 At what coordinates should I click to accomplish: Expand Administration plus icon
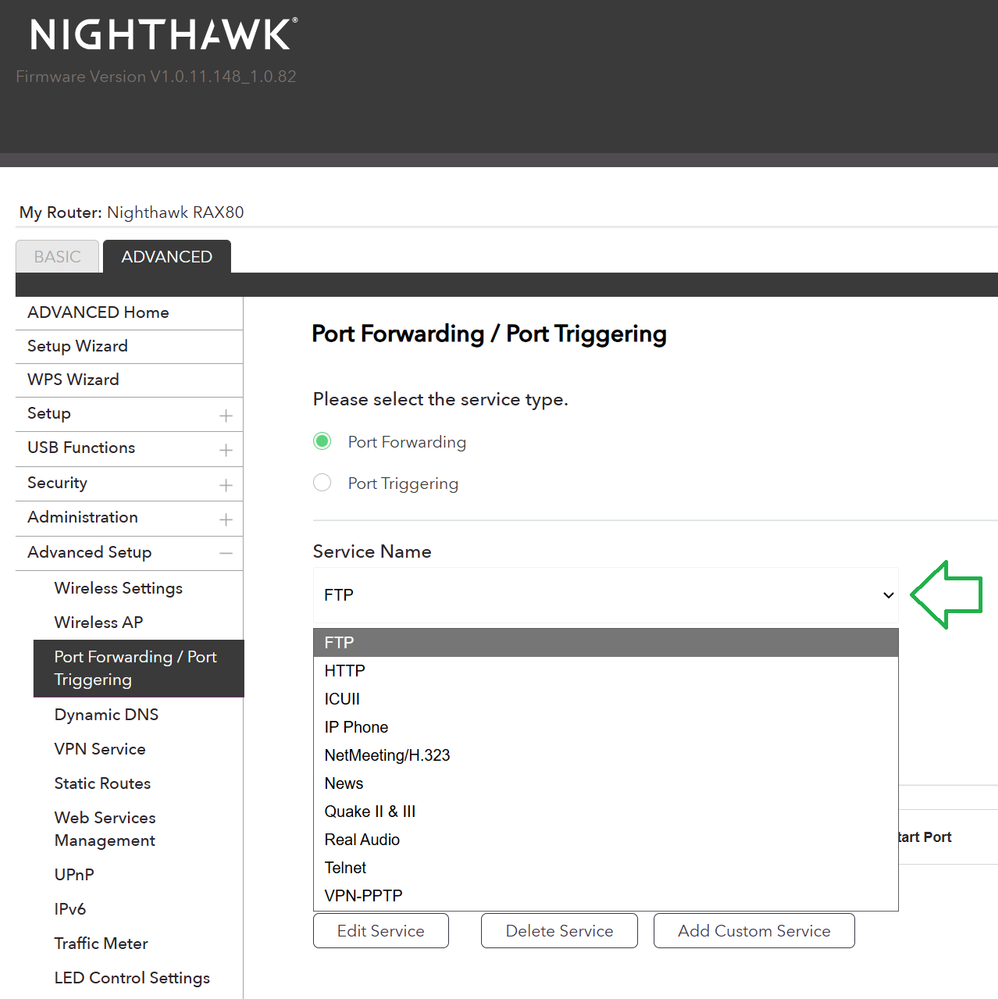[226, 520]
